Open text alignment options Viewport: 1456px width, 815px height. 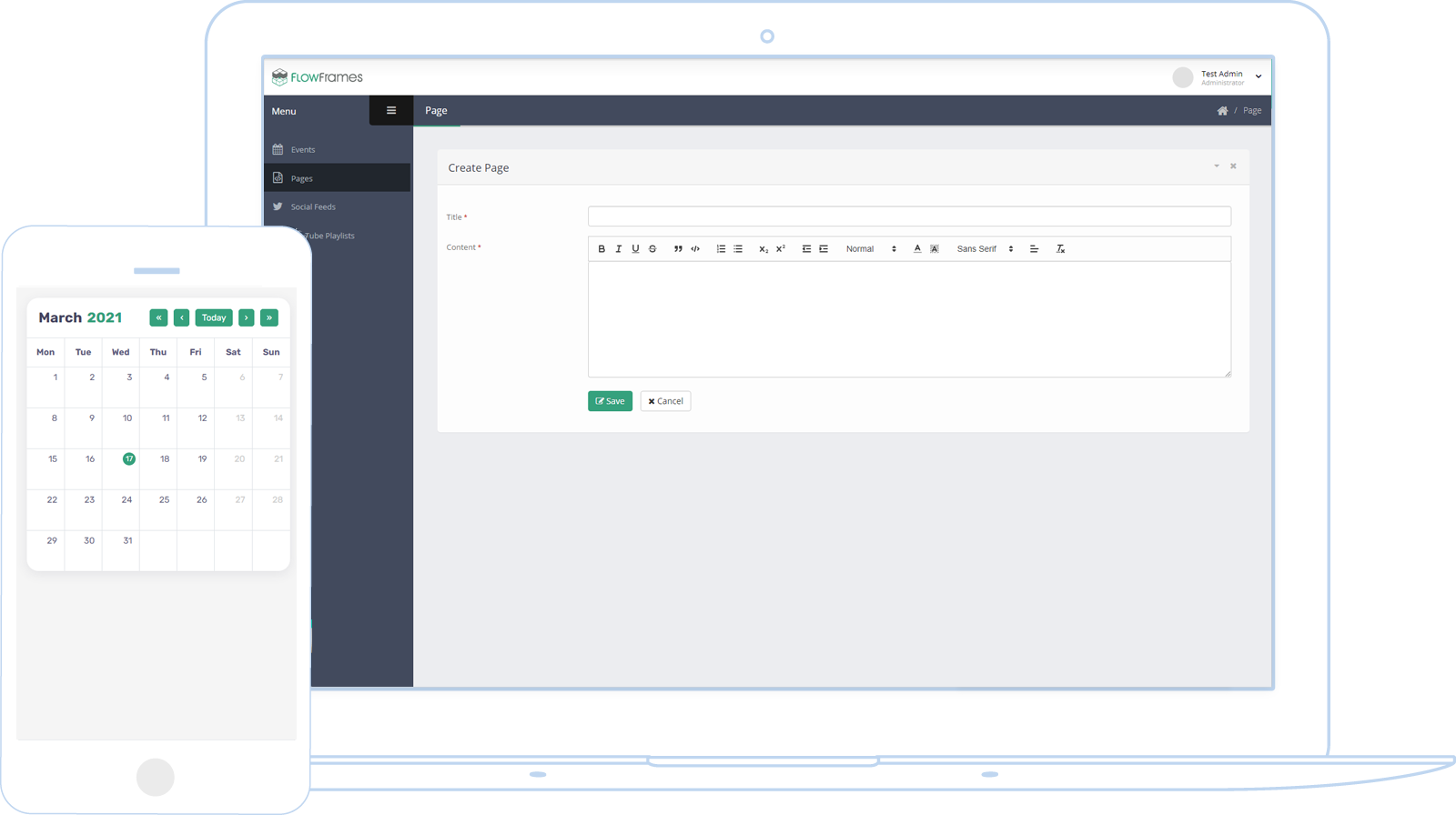[x=1034, y=249]
